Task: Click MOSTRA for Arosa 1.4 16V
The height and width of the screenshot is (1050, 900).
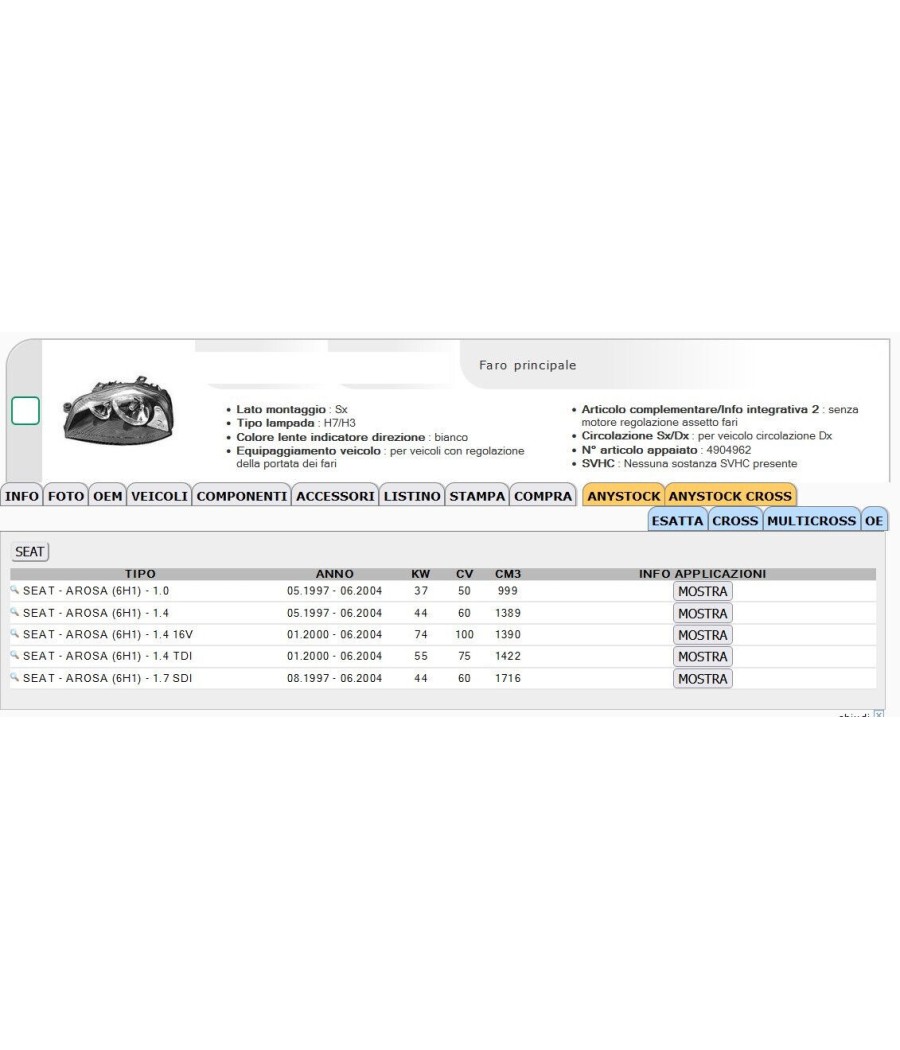Action: click(702, 635)
